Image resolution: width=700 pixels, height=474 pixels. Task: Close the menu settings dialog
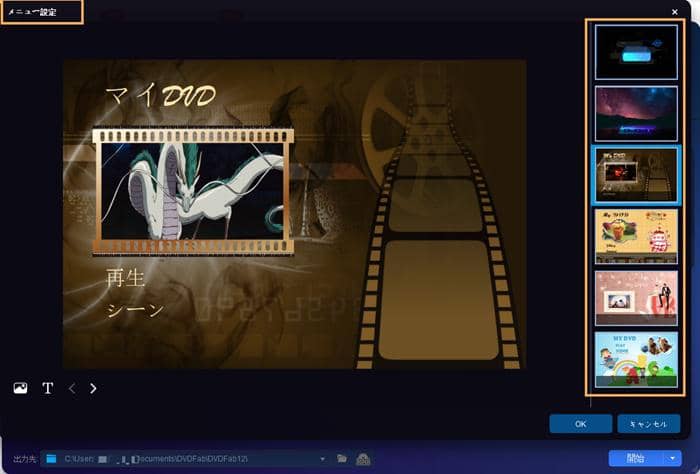675,12
